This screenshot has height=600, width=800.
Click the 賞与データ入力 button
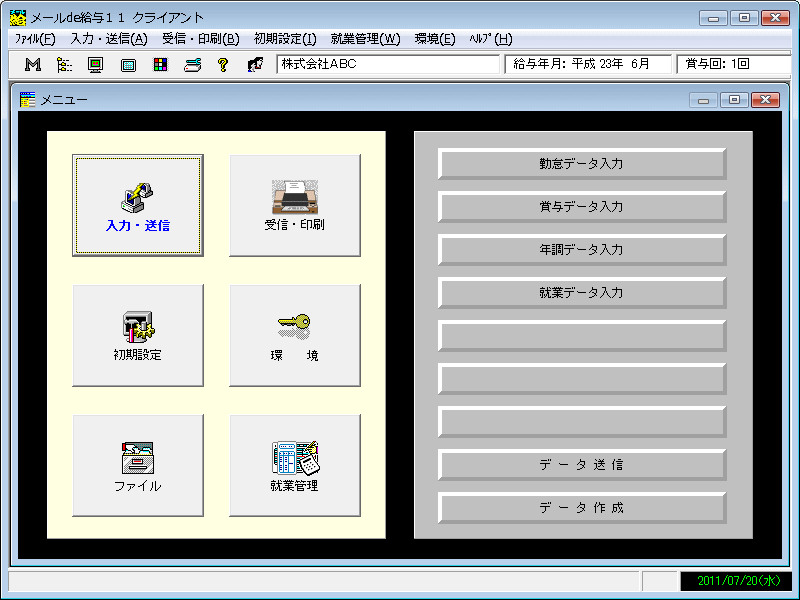click(x=582, y=207)
